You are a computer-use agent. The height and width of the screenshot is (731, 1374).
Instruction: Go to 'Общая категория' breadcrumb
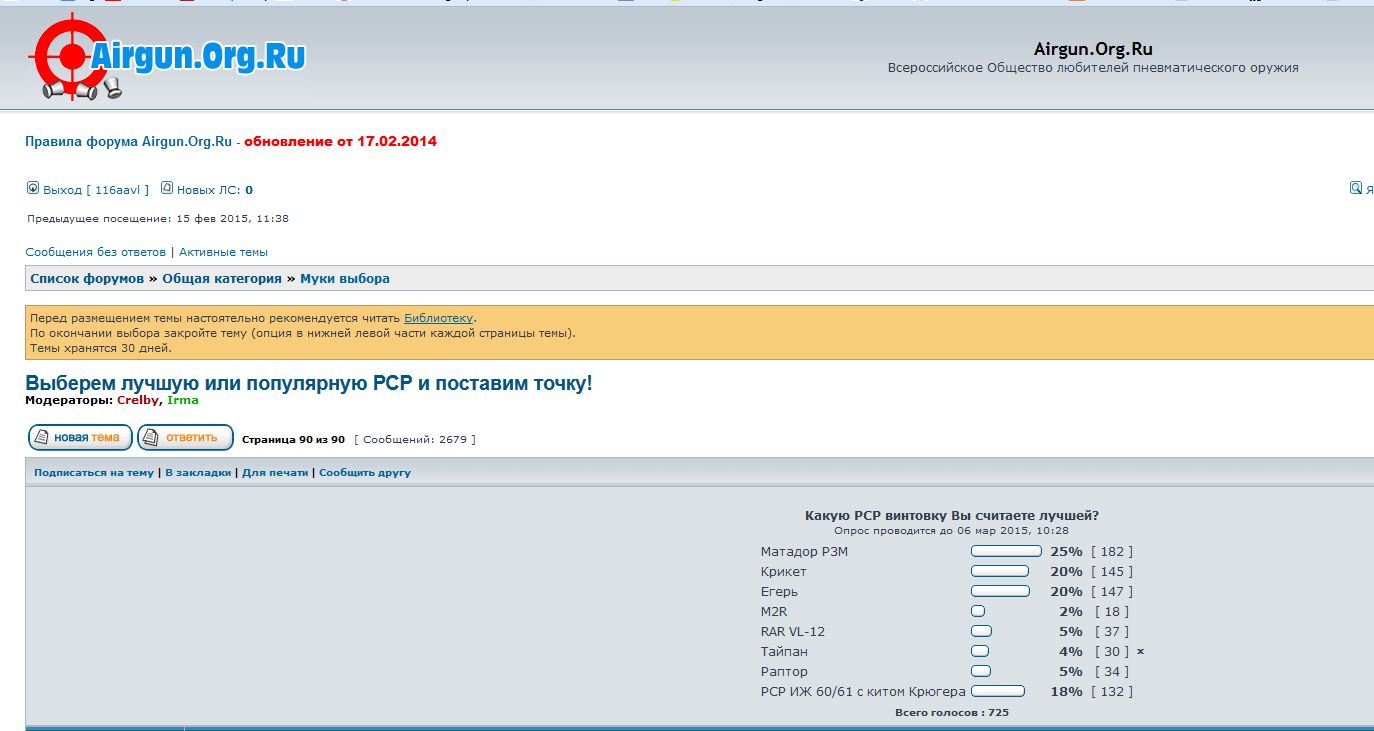(x=224, y=279)
